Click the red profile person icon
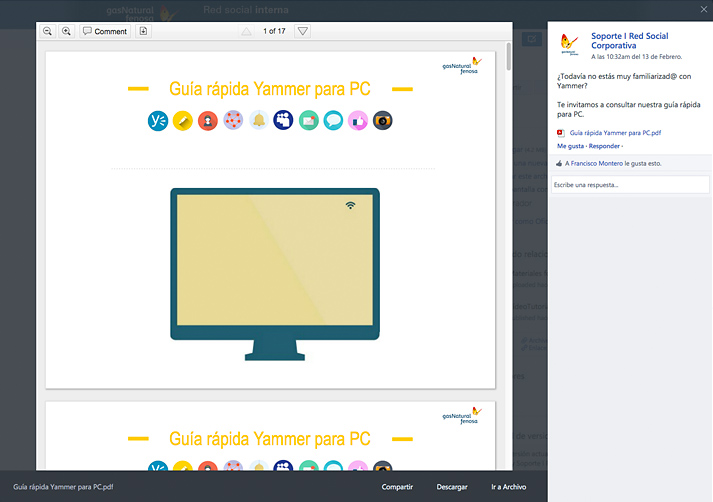Screen dimensions: 713x502 [208, 121]
